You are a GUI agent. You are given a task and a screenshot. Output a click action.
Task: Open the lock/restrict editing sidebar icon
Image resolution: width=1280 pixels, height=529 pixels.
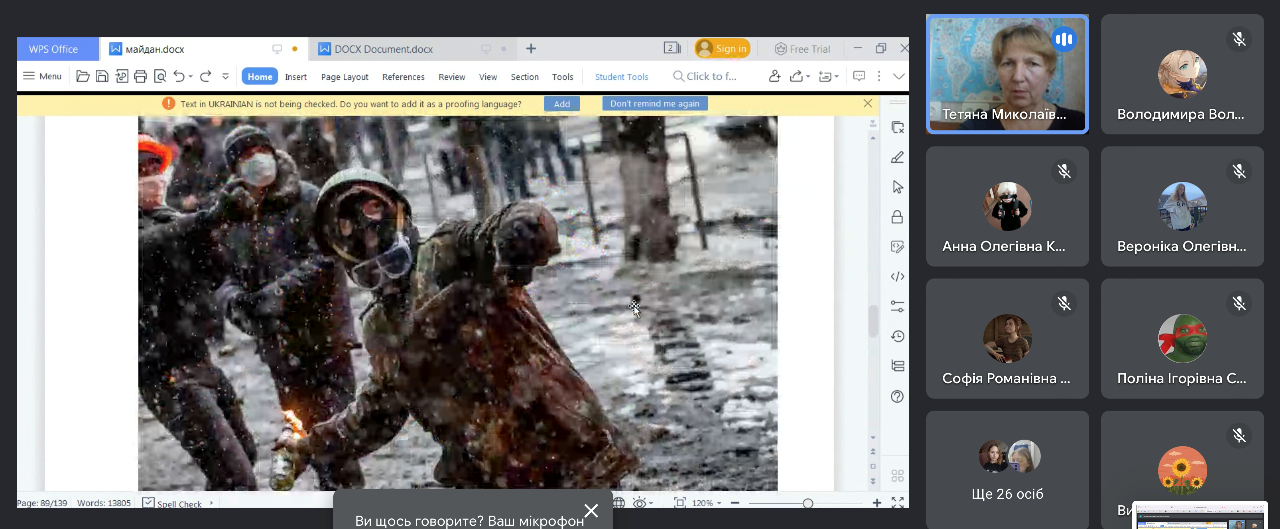[897, 217]
